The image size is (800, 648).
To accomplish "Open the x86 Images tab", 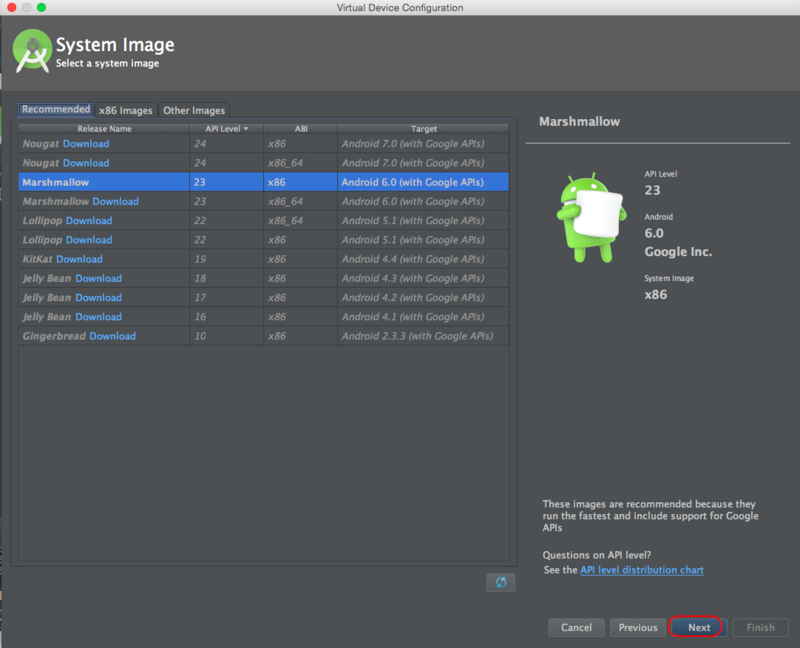I will pyautogui.click(x=126, y=110).
